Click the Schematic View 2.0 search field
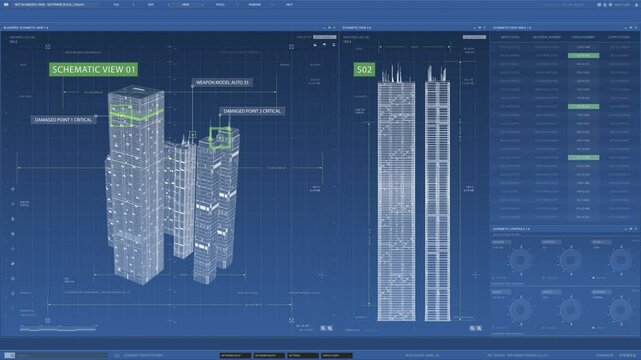 pos(474,37)
